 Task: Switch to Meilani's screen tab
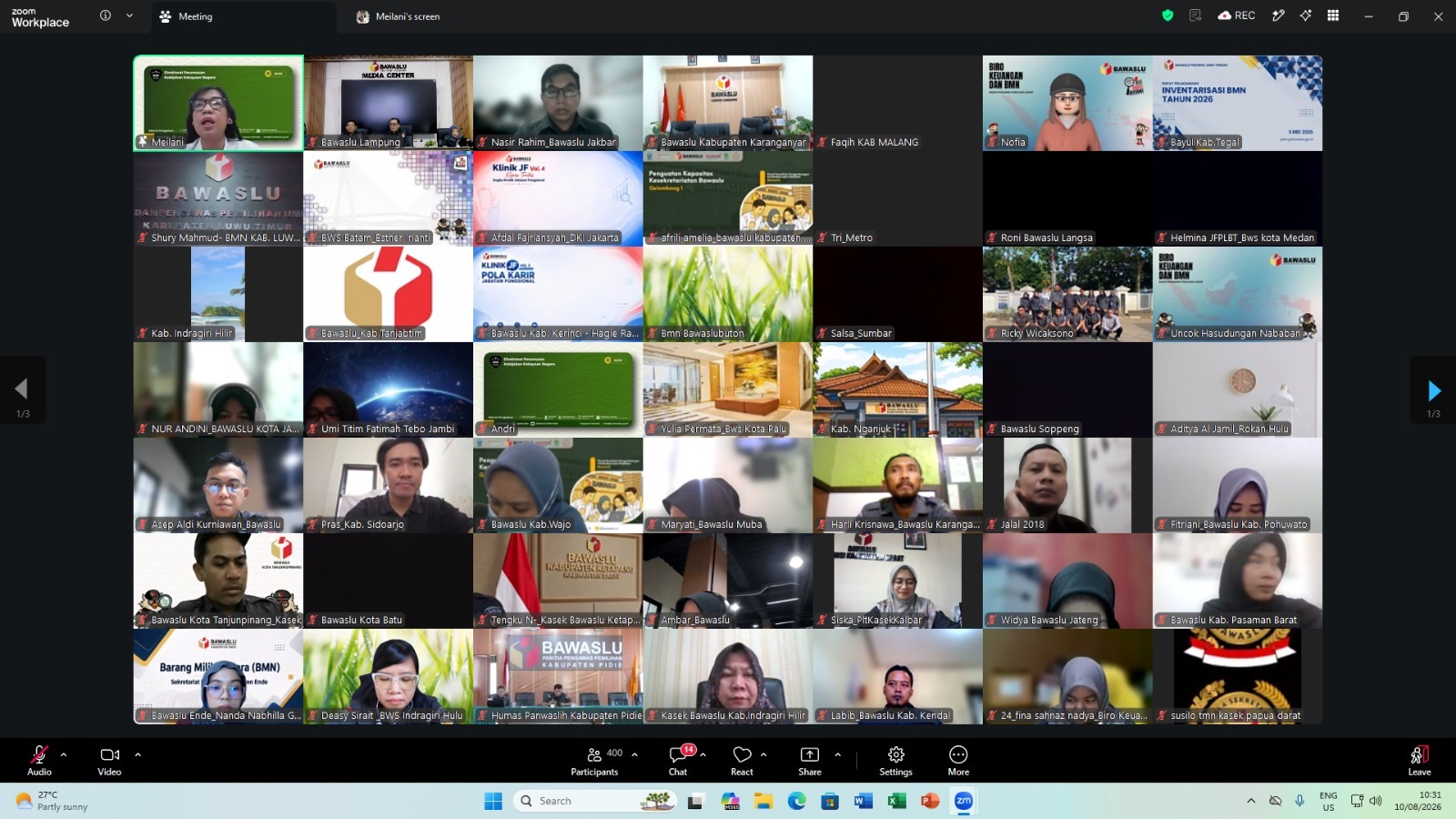pos(399,16)
